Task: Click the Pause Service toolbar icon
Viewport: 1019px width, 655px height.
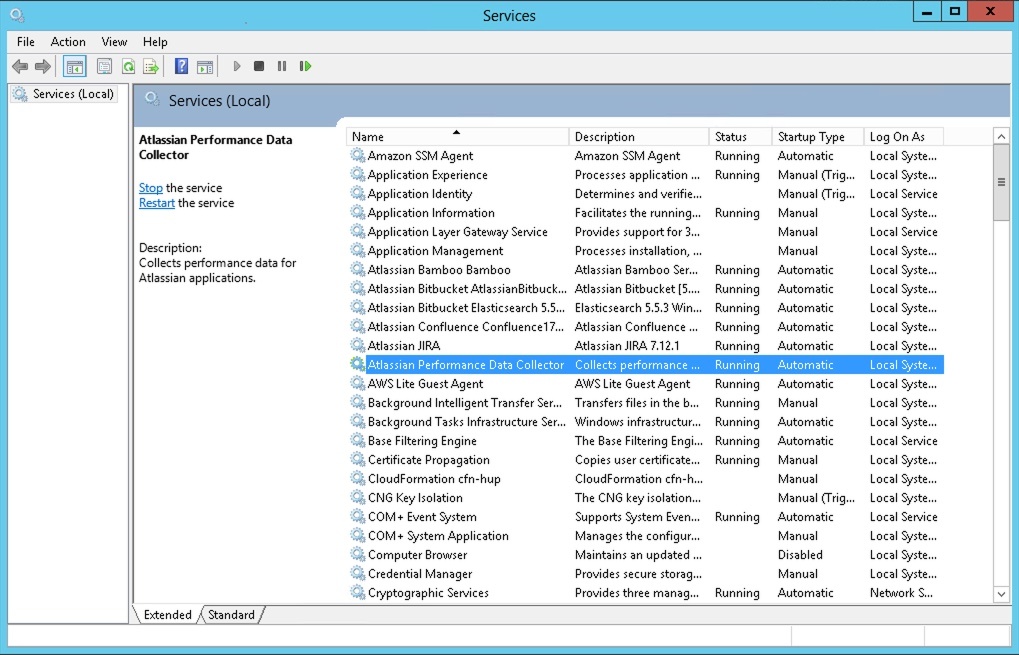Action: click(281, 66)
